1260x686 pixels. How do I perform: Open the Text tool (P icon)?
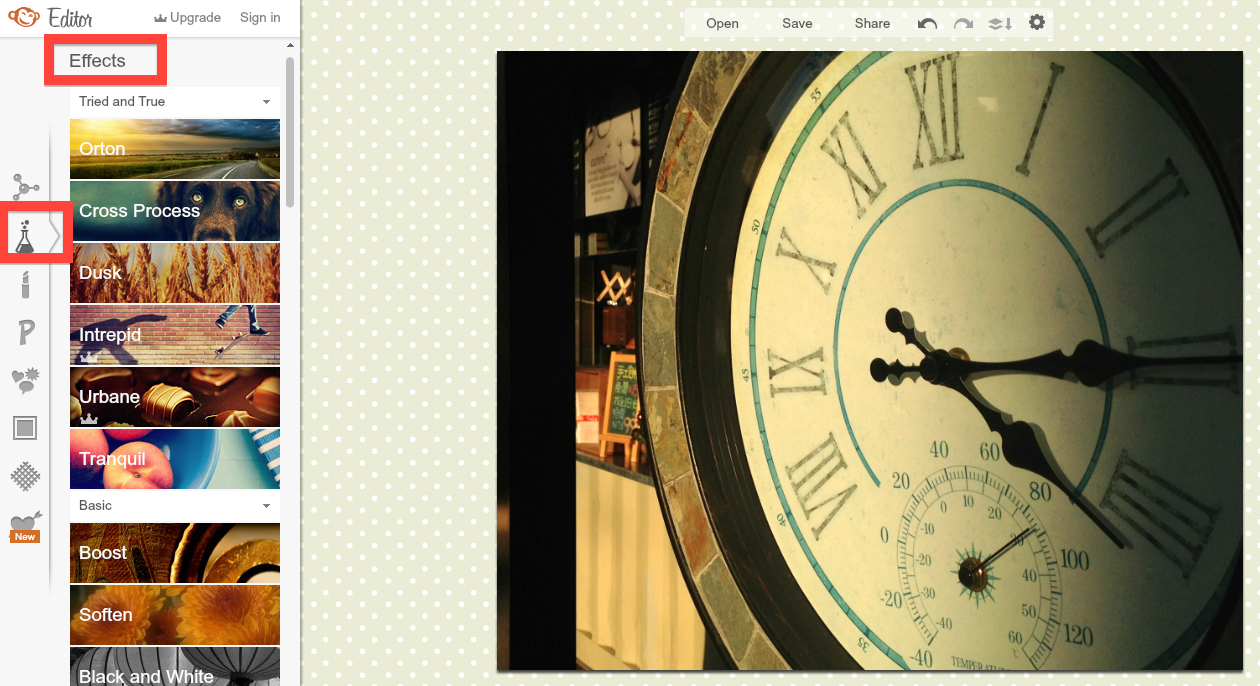(x=25, y=332)
